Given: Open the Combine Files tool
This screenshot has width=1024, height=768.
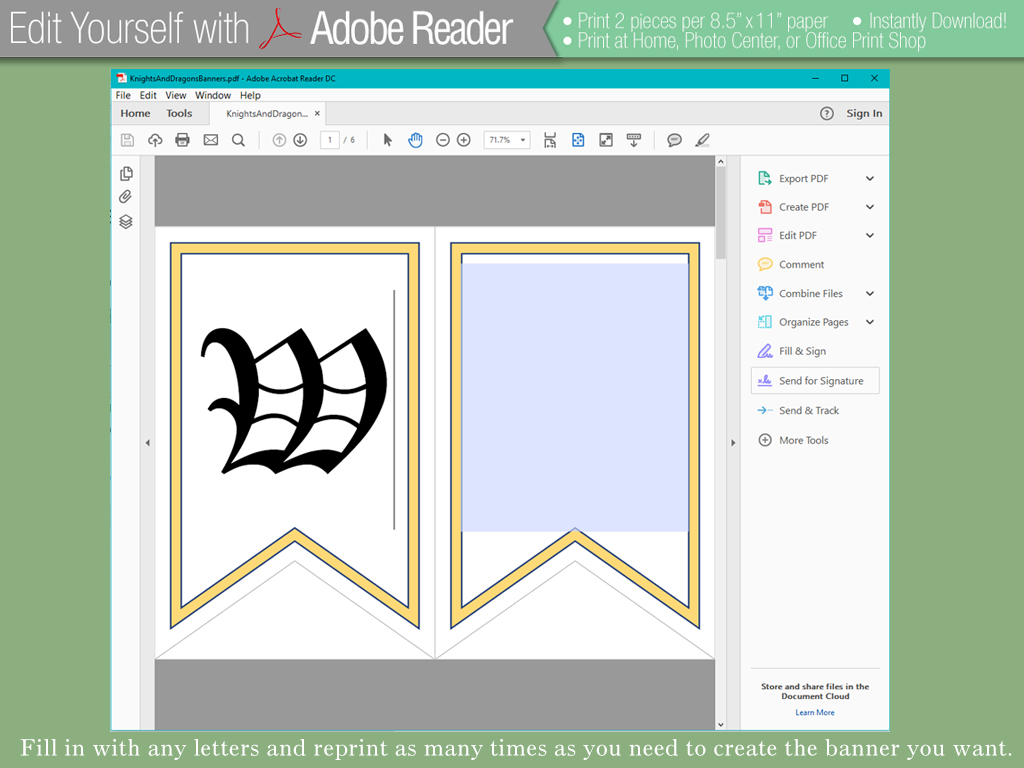Looking at the screenshot, I should pyautogui.click(x=810, y=293).
